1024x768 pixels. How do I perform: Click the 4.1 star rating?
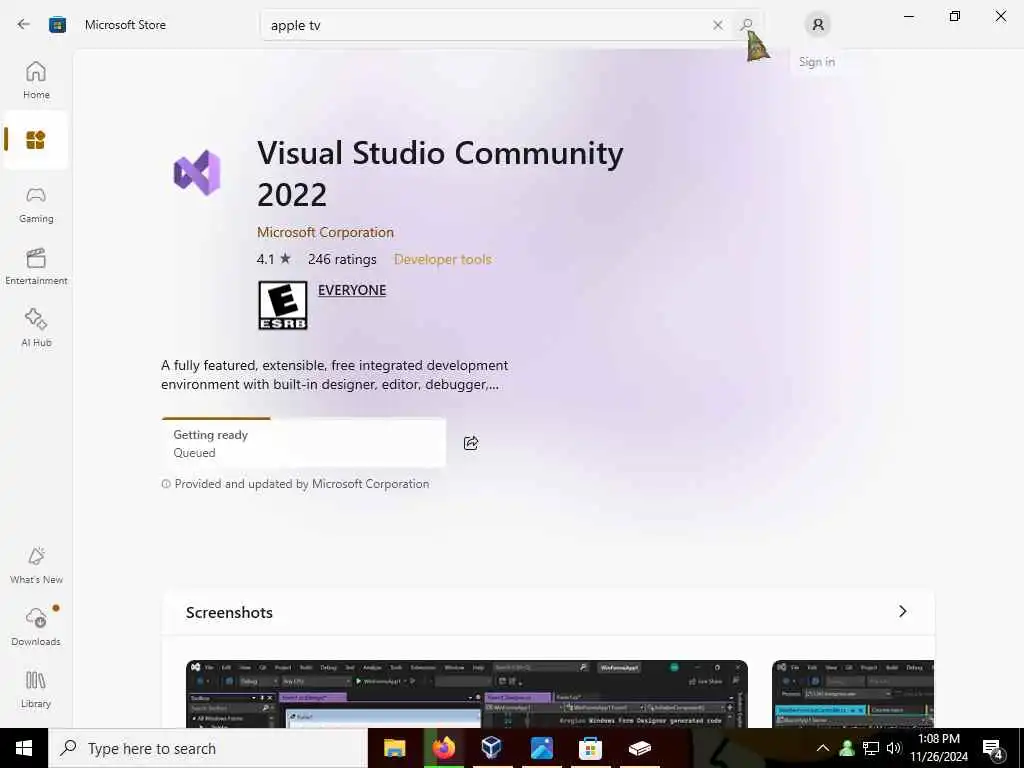(274, 259)
